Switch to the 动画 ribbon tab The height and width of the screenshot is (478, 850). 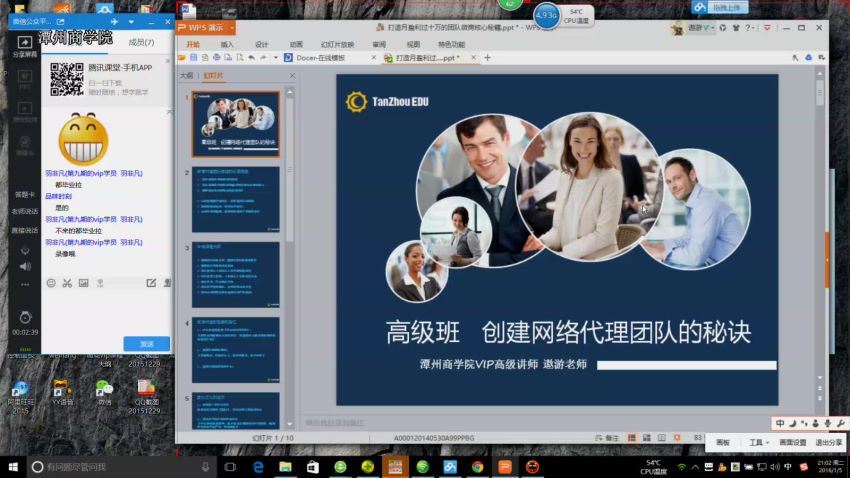coord(296,44)
